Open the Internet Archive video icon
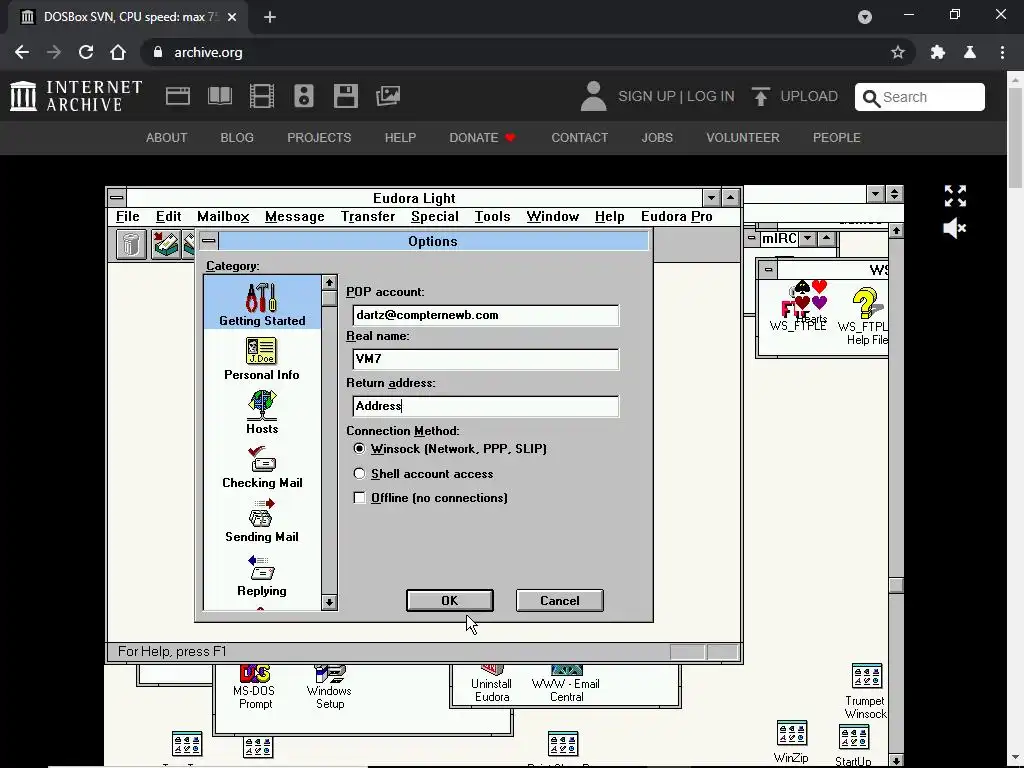Screen dimensions: 1024x768 [x=262, y=96]
